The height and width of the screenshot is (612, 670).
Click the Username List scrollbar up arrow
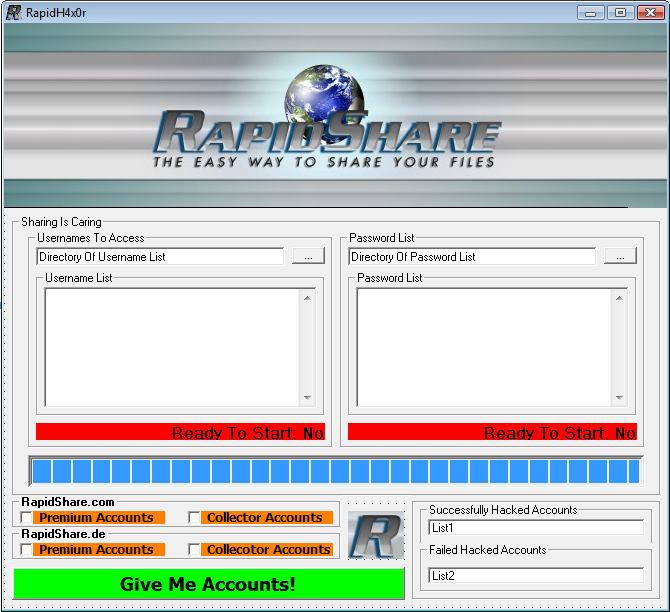(307, 298)
